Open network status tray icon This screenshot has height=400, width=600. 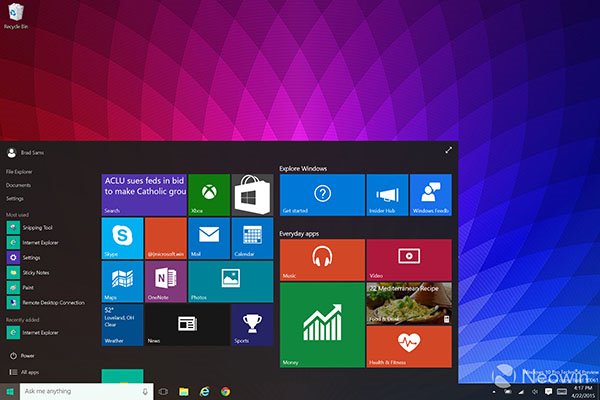(521, 392)
